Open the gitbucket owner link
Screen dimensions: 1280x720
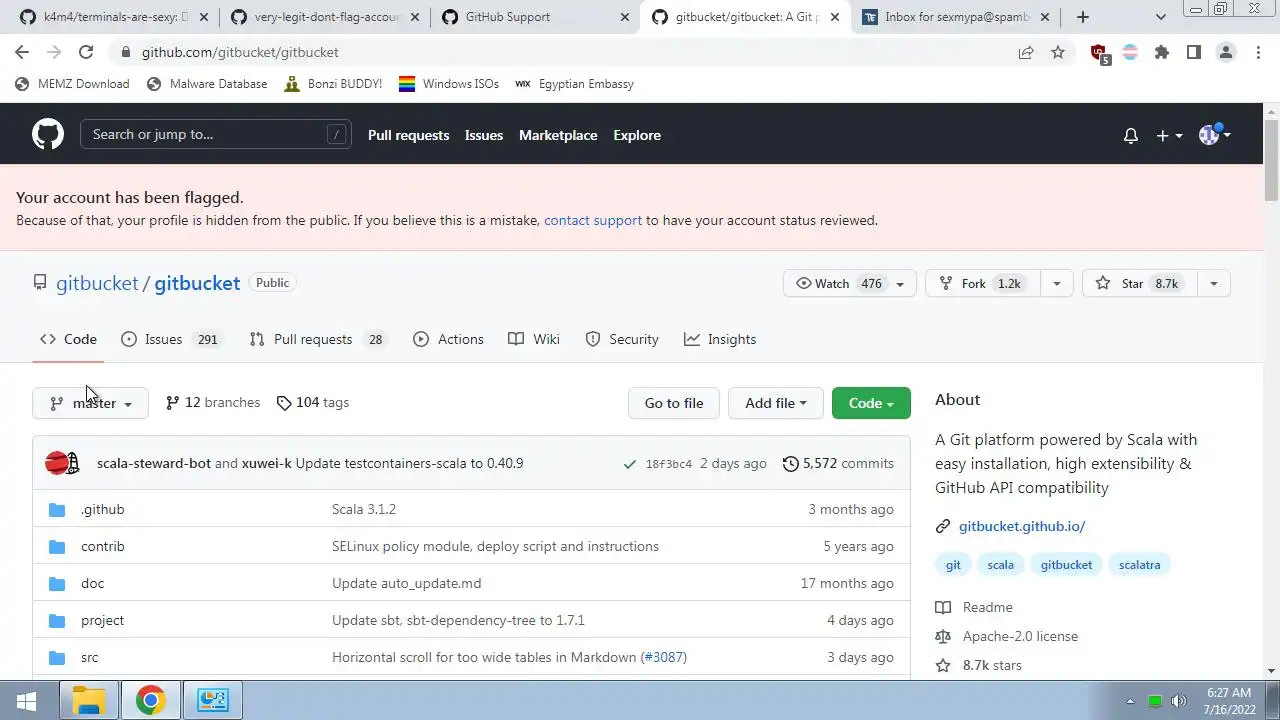pyautogui.click(x=97, y=283)
